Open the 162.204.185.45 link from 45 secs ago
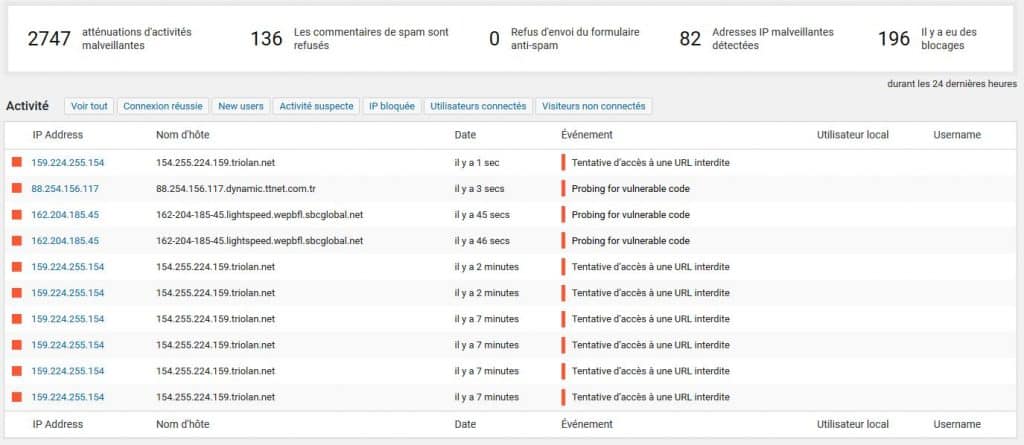The width and height of the screenshot is (1024, 445). click(65, 214)
